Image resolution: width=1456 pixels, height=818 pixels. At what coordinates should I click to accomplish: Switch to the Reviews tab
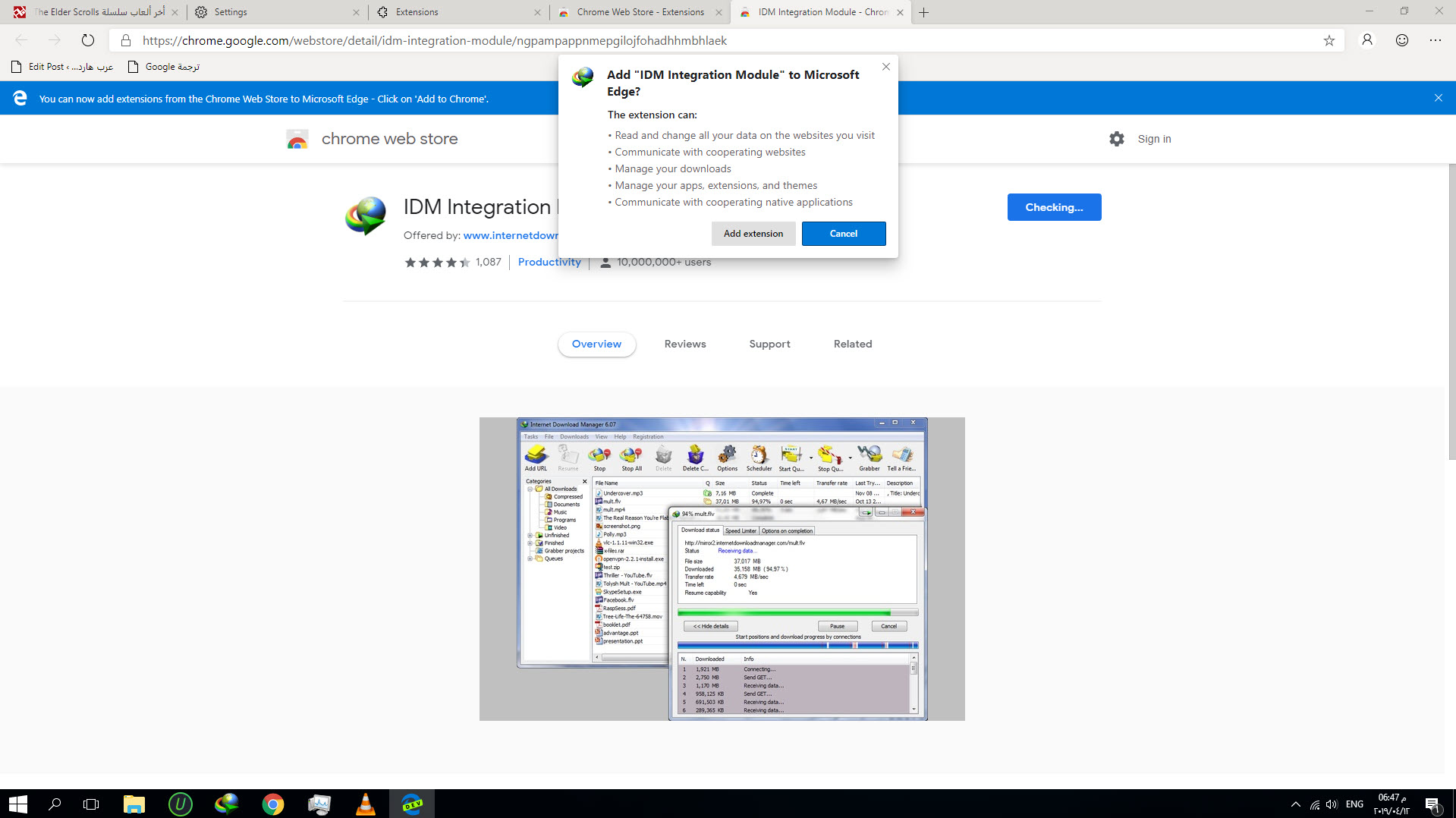685,344
